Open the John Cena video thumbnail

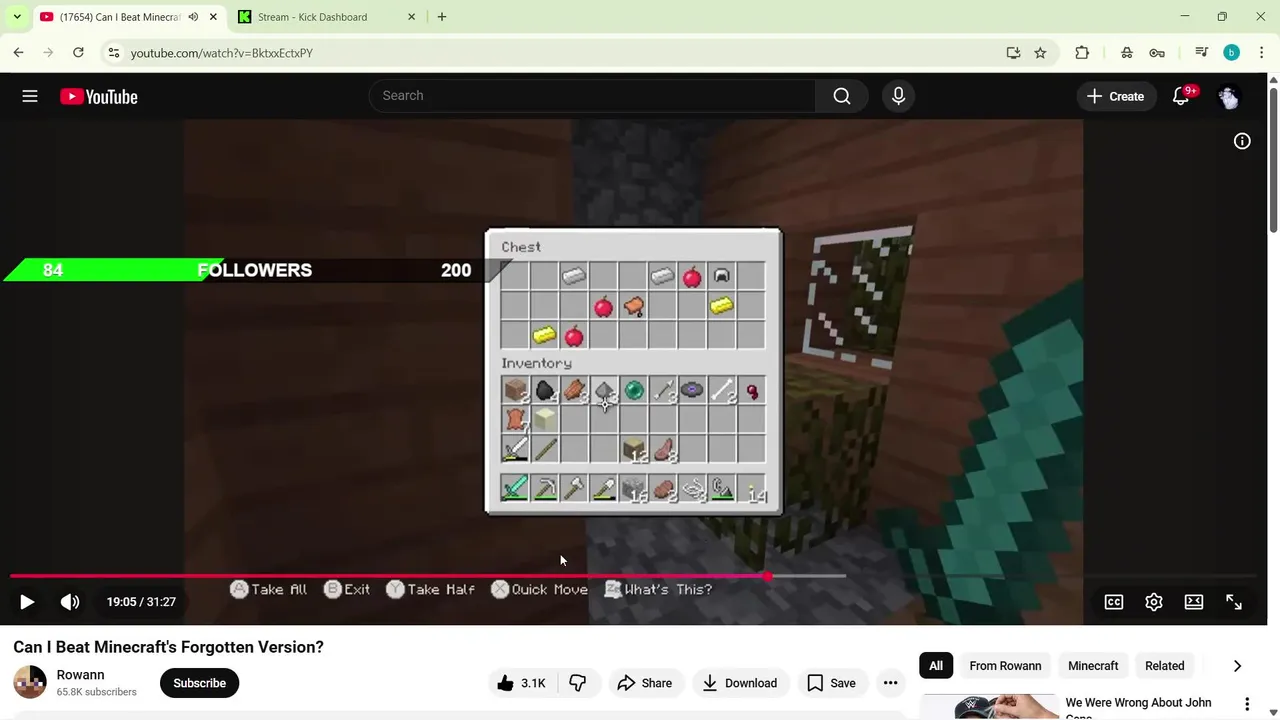pyautogui.click(x=990, y=707)
